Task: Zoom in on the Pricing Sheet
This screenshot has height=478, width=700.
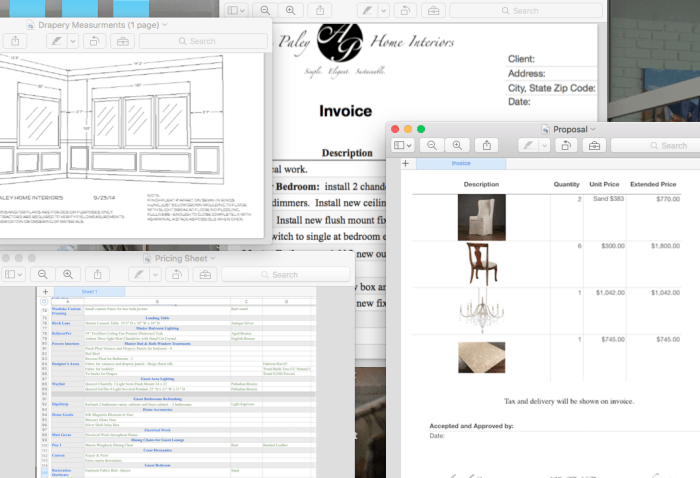Action: 68,274
